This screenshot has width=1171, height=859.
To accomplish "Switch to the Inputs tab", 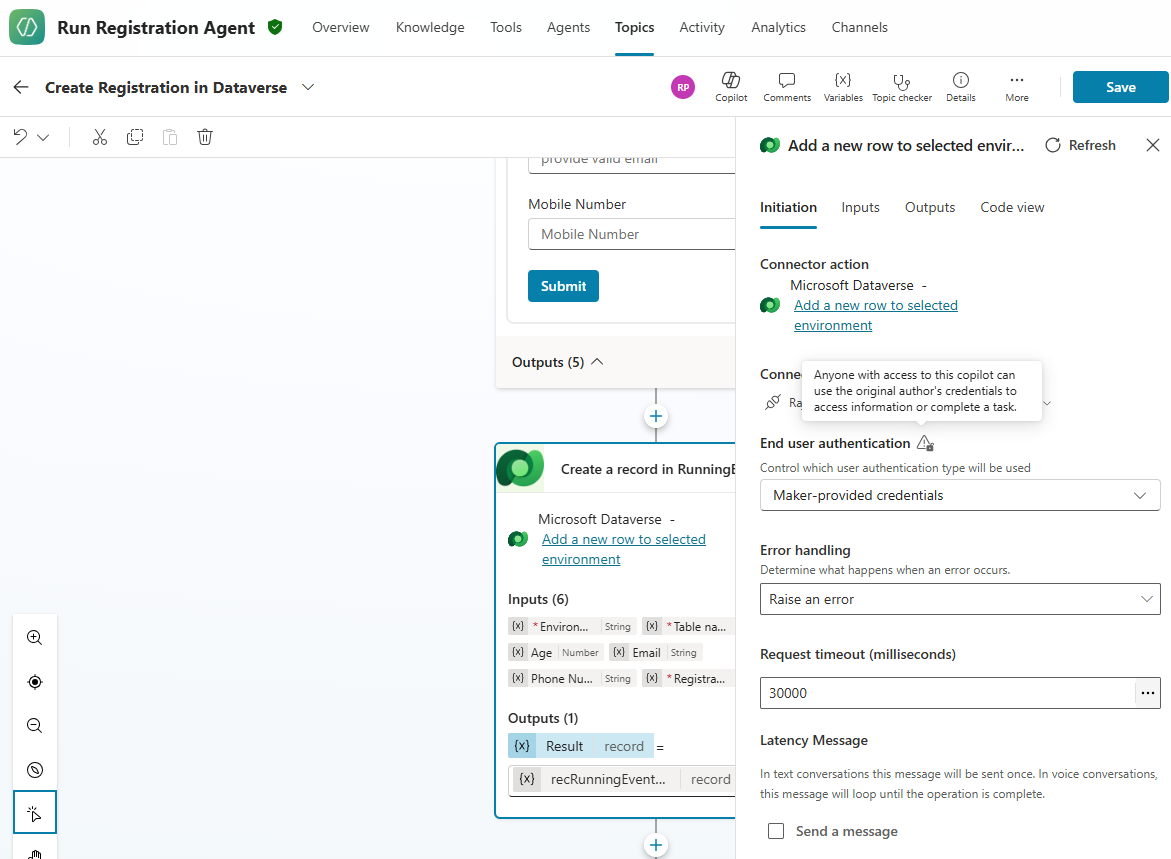I will click(860, 207).
